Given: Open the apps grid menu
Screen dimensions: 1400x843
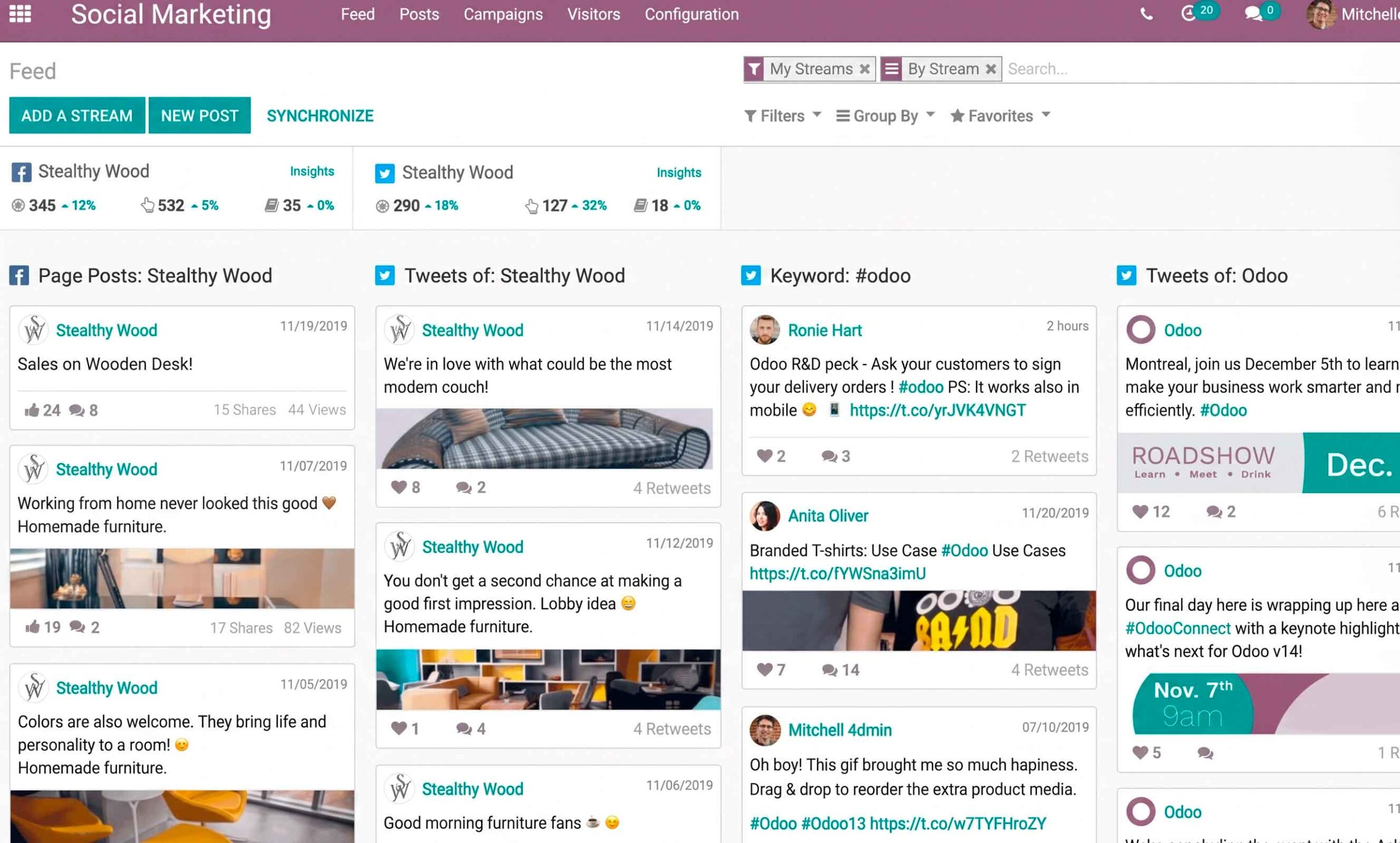Looking at the screenshot, I should [20, 14].
